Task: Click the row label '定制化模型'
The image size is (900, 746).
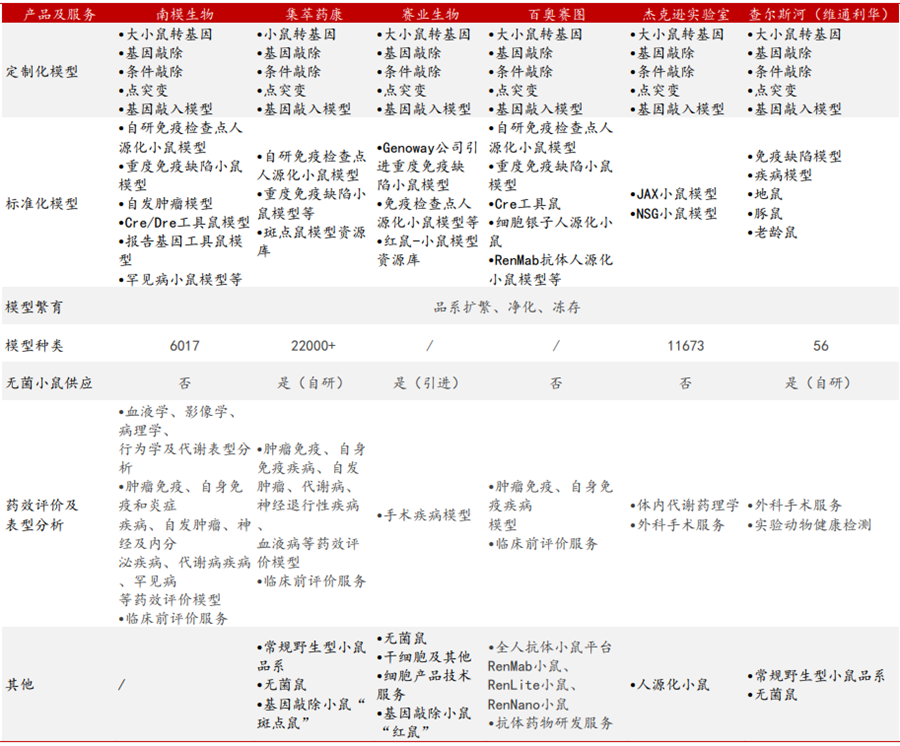Action: (x=41, y=72)
